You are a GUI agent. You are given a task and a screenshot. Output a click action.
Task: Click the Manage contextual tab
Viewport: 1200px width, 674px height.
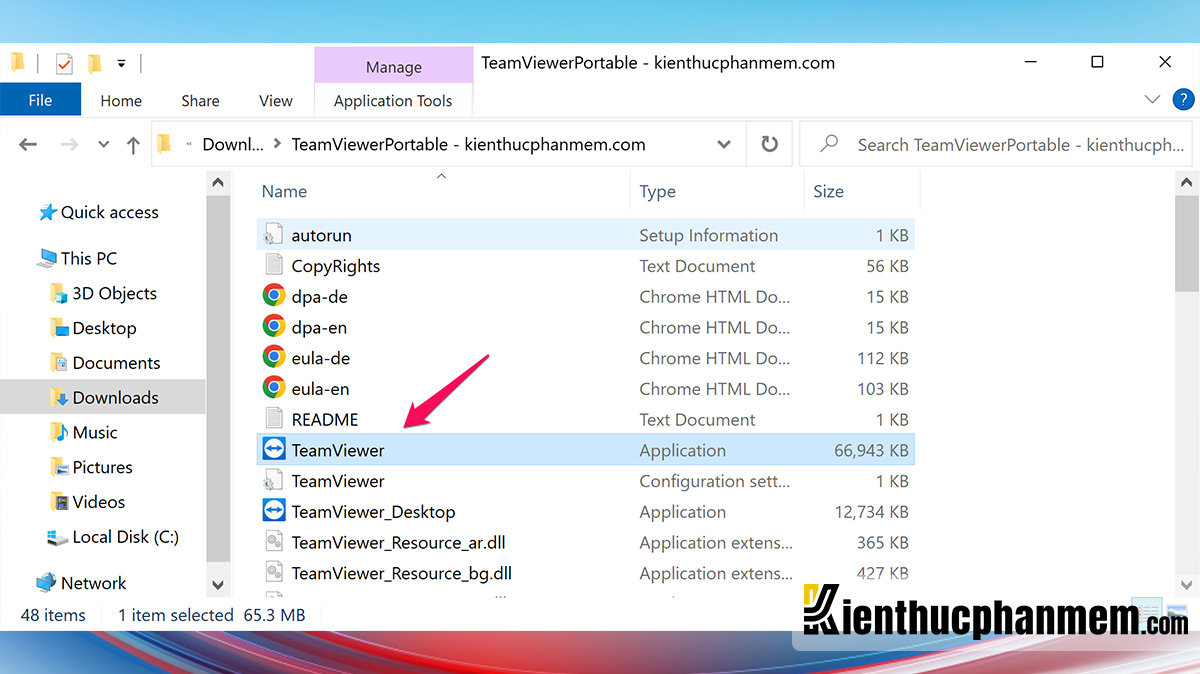click(394, 67)
